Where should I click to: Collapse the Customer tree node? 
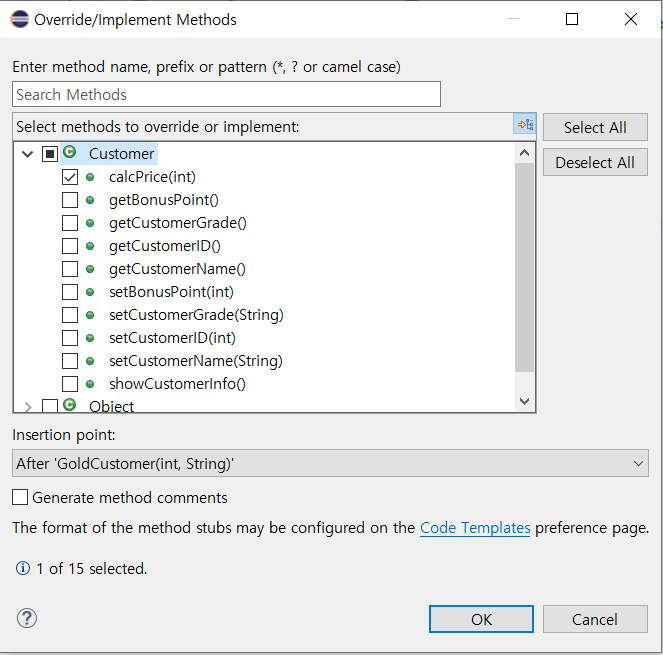click(x=27, y=154)
